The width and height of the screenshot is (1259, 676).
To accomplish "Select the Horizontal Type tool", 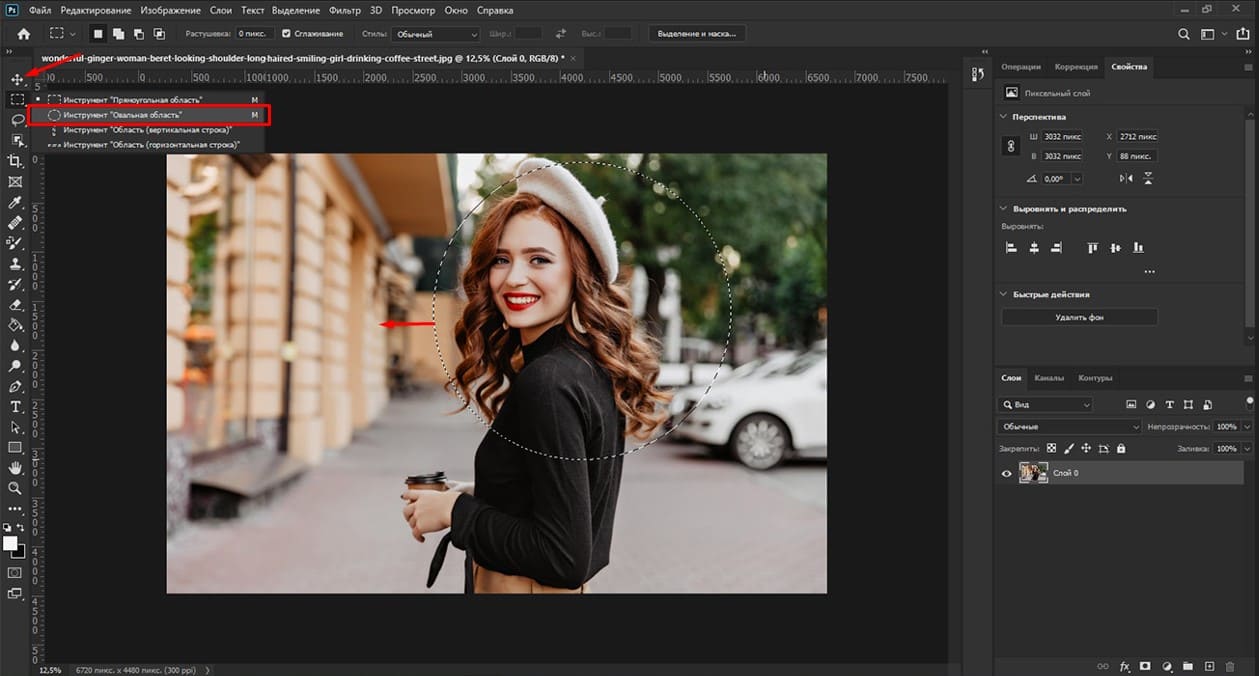I will 15,406.
